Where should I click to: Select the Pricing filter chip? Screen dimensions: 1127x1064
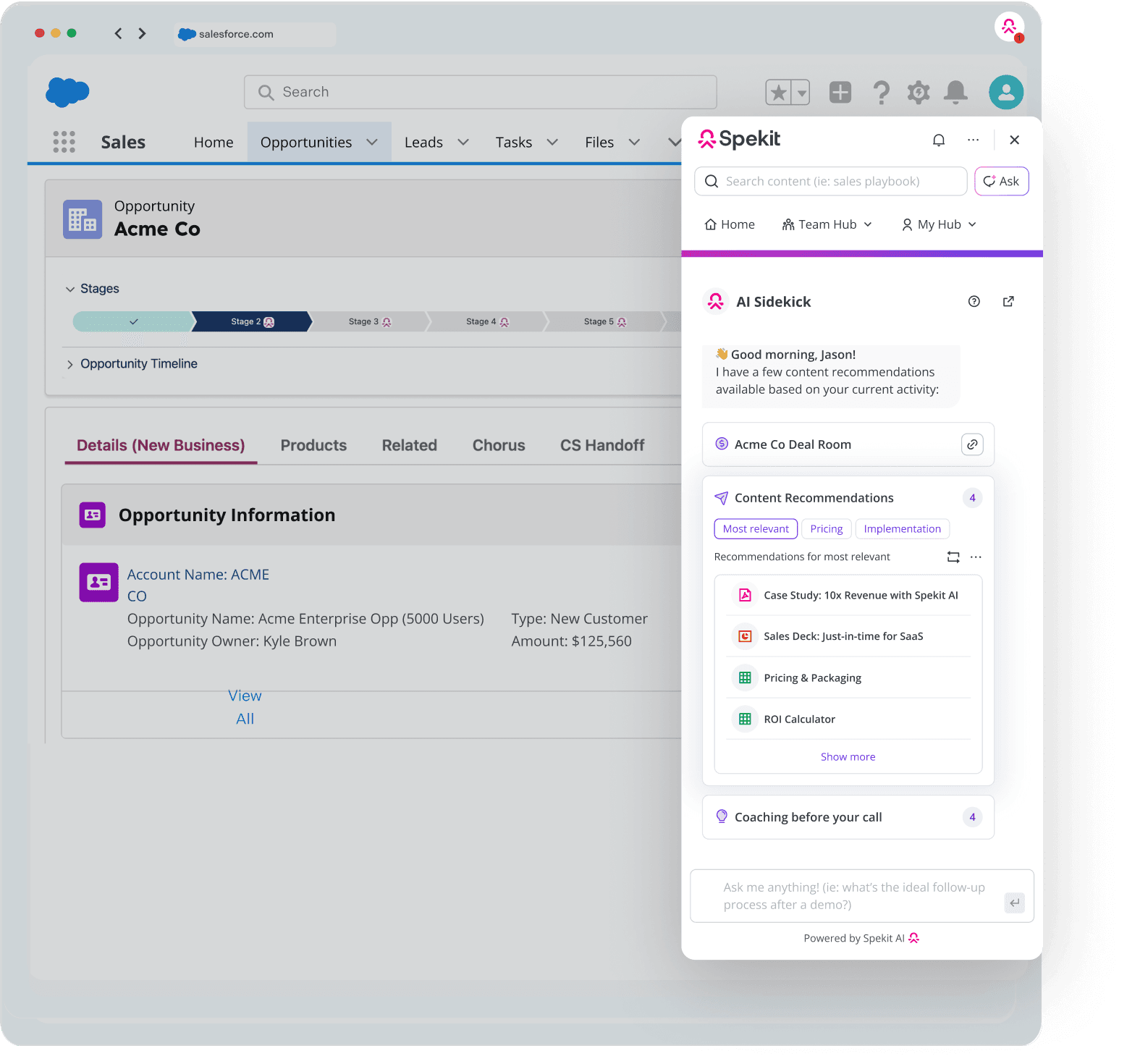click(826, 528)
